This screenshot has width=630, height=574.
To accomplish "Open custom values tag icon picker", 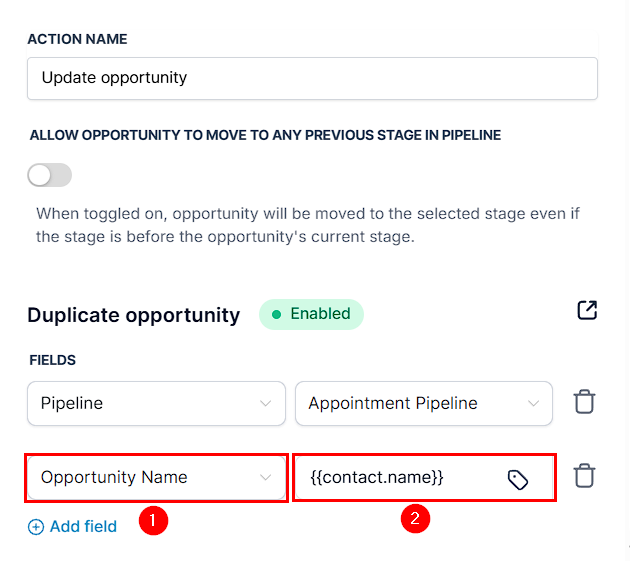I will tap(518, 479).
